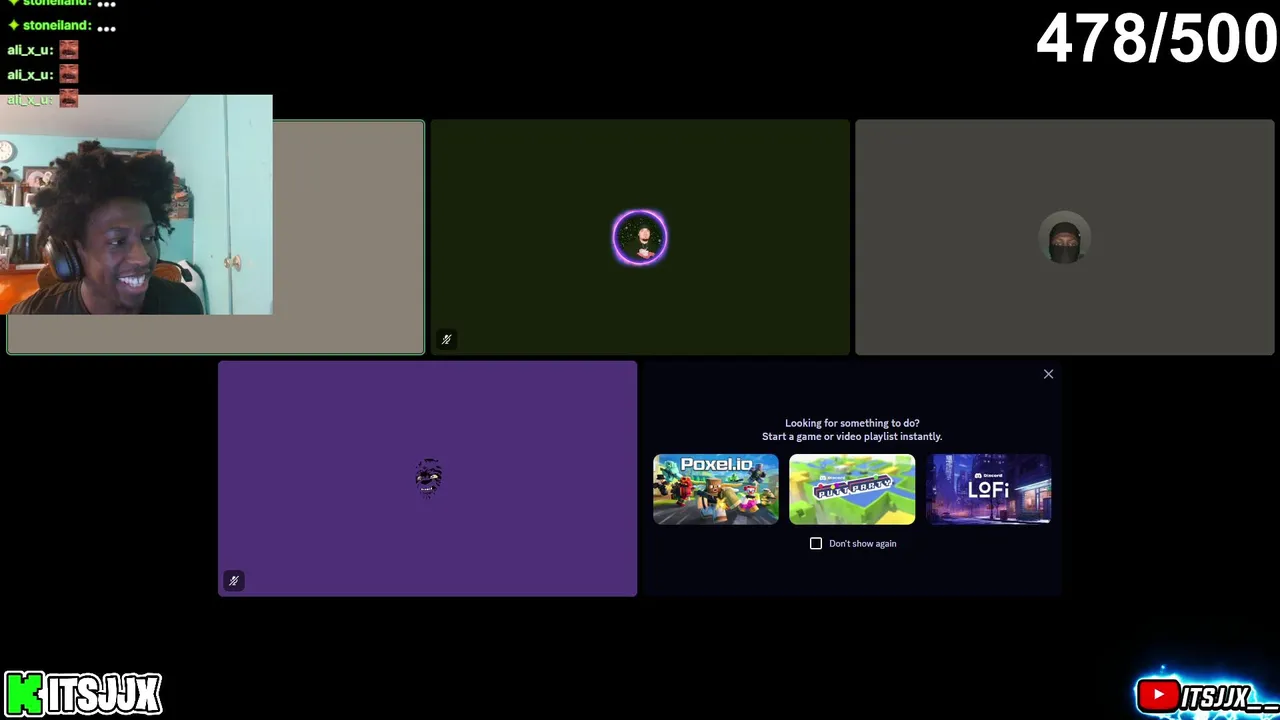Click the masked avatar in gray tile
This screenshot has width=1280, height=720.
coord(1065,238)
